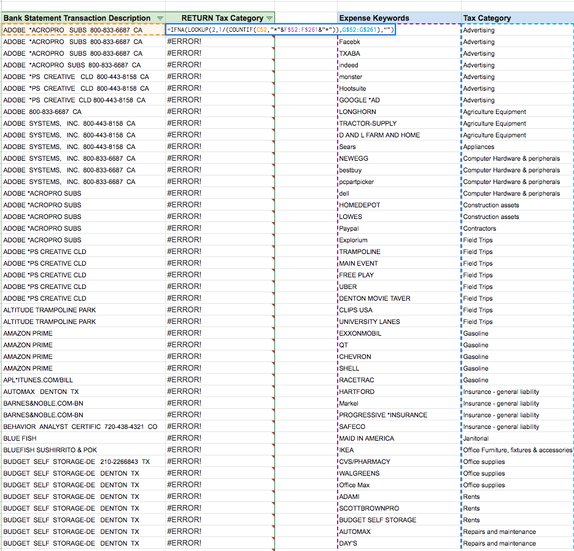Select Repairs and maintenance cell next to DAY'S
574x551 pixels.
coord(517,543)
